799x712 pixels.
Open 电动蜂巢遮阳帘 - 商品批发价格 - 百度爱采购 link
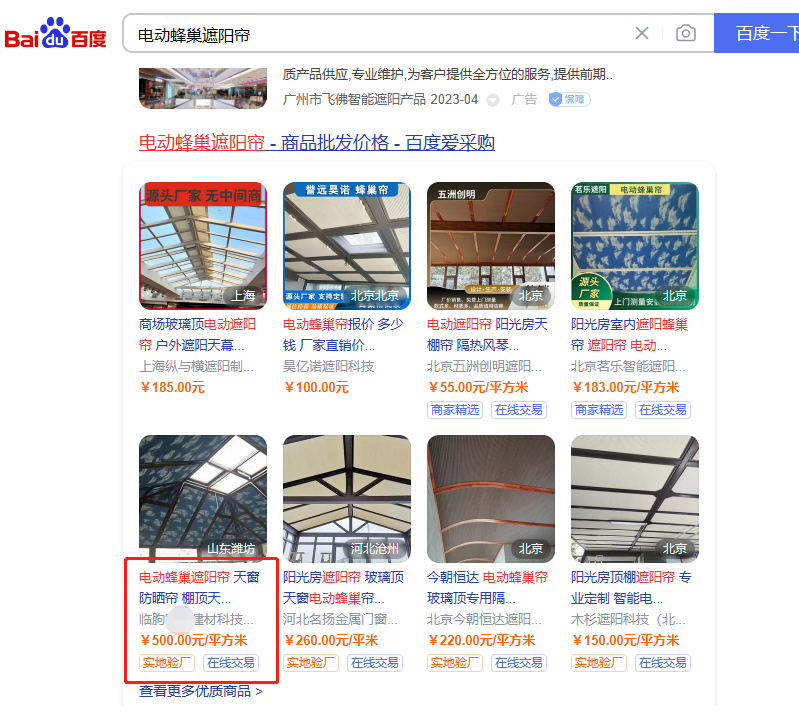tap(316, 142)
